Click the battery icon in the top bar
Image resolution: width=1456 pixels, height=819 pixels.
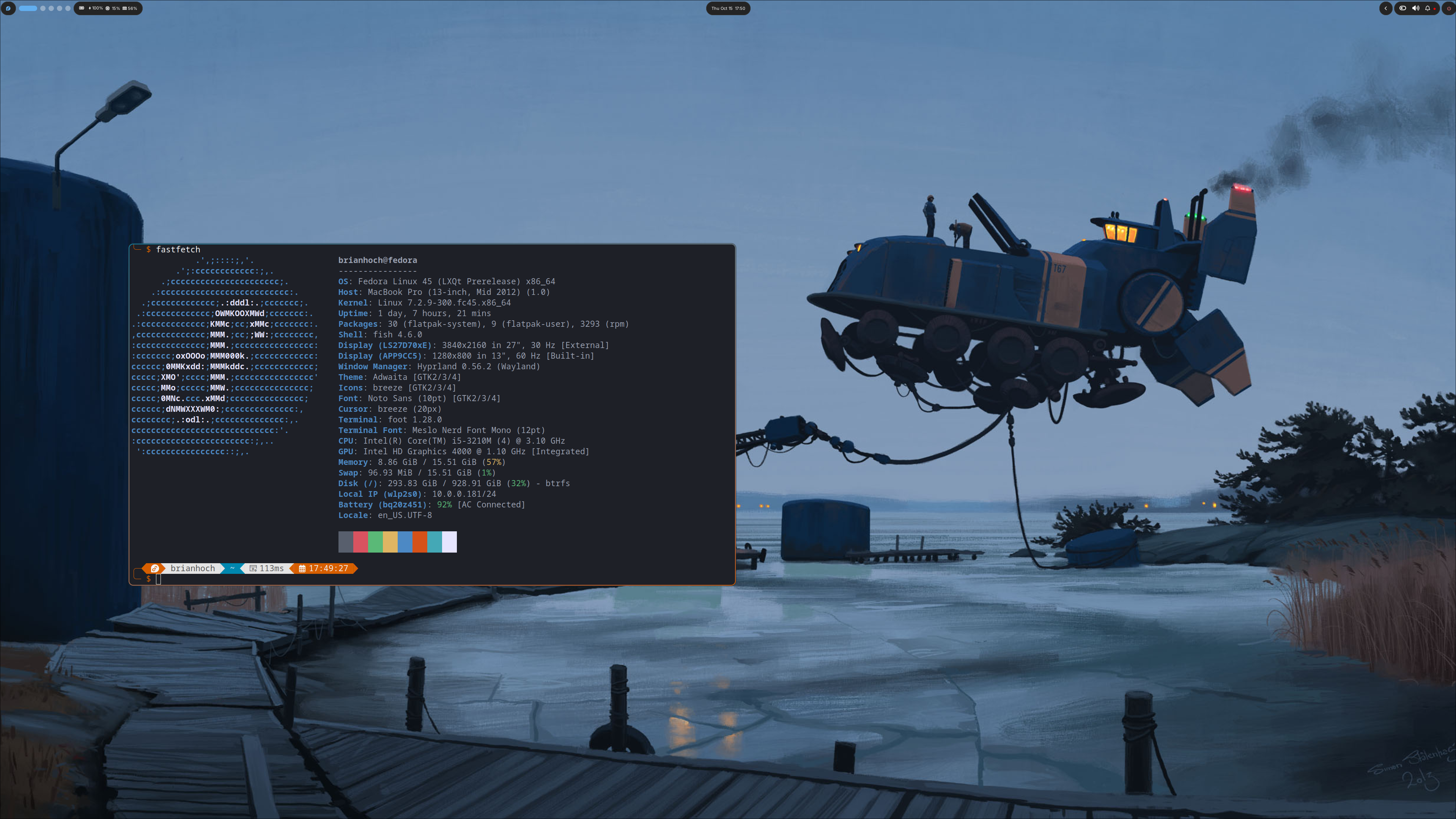click(x=81, y=8)
